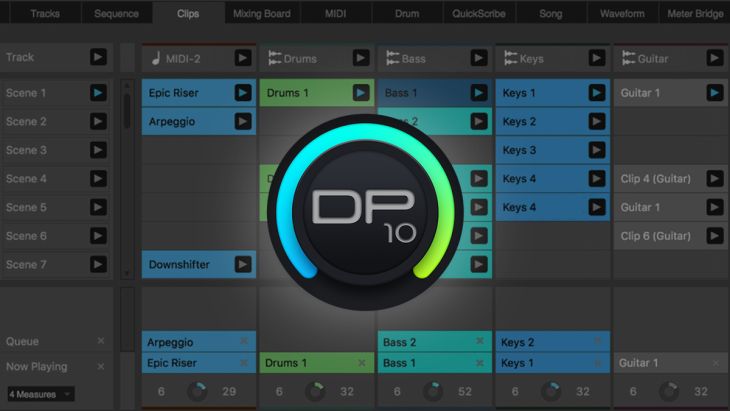Open the Sequence tab

point(116,13)
